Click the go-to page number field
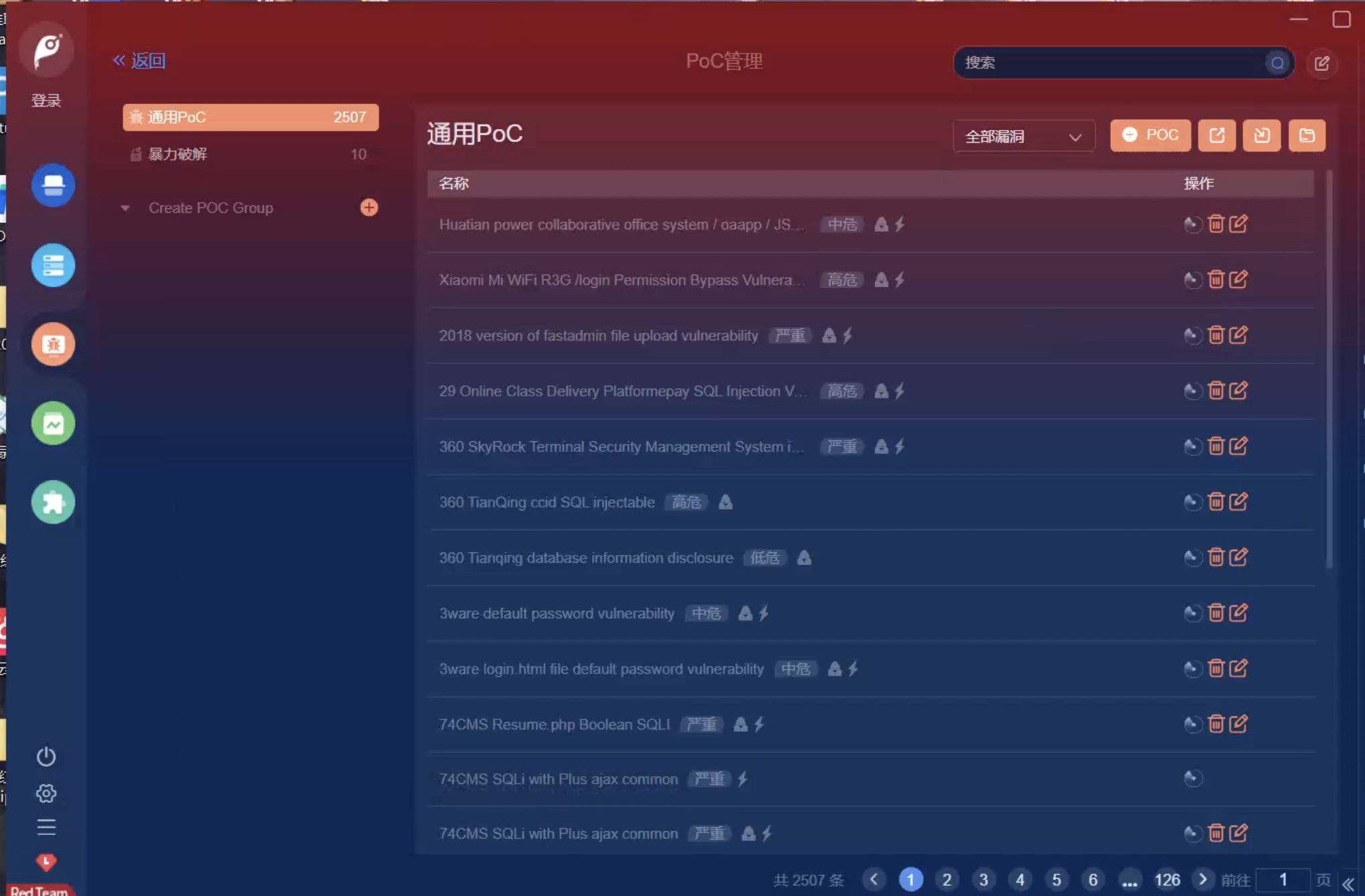The image size is (1365, 896). pyautogui.click(x=1283, y=879)
